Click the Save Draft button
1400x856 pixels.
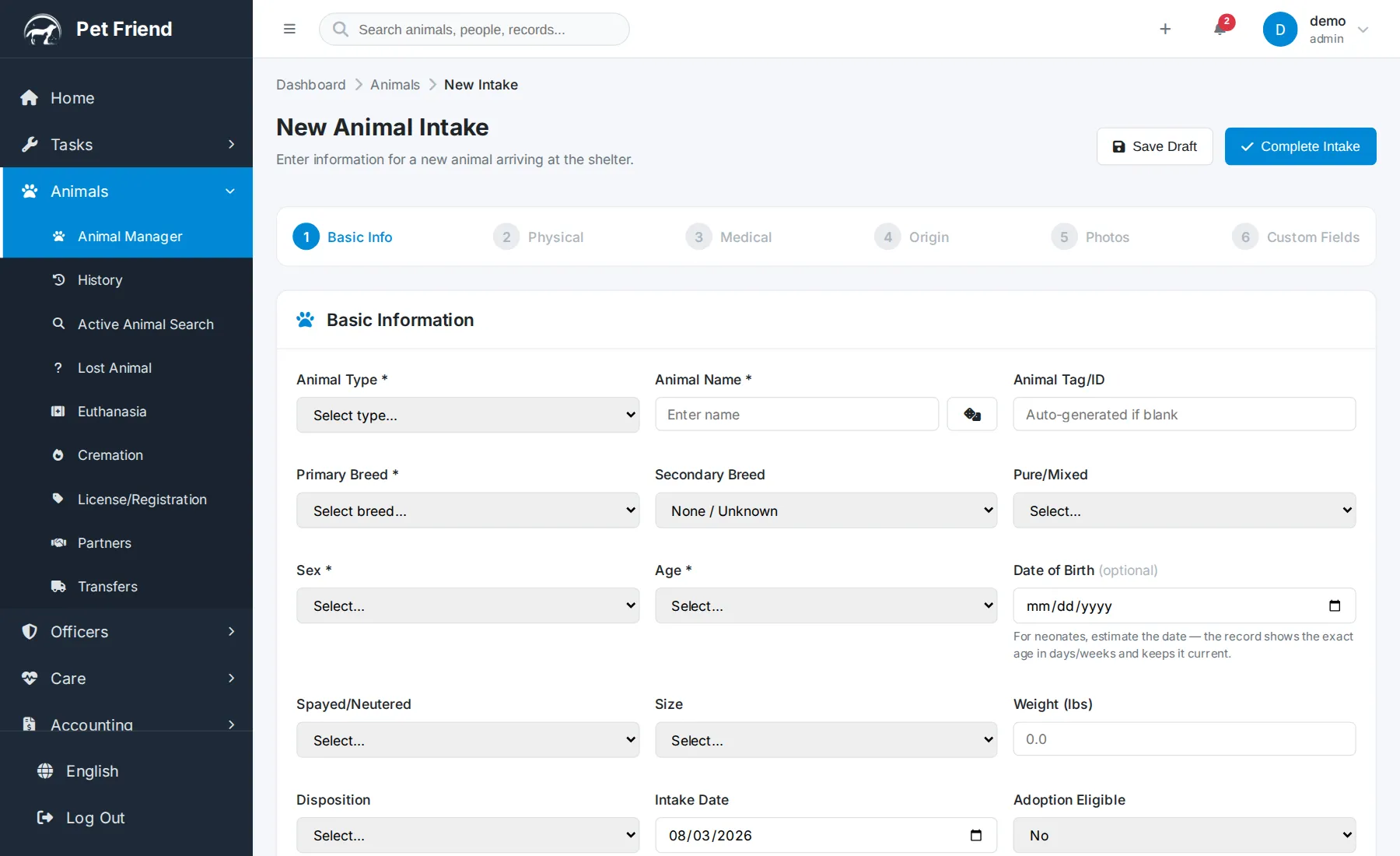click(x=1155, y=146)
